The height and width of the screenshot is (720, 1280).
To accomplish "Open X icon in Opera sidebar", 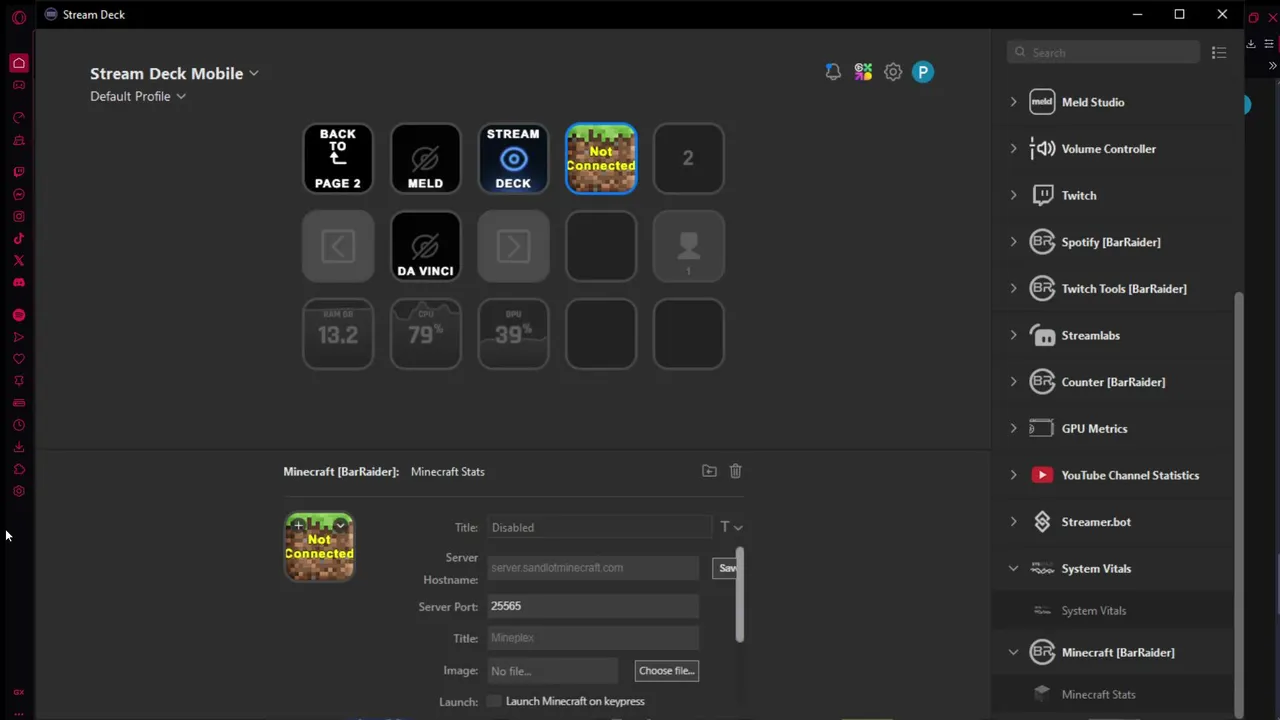I will 18,260.
